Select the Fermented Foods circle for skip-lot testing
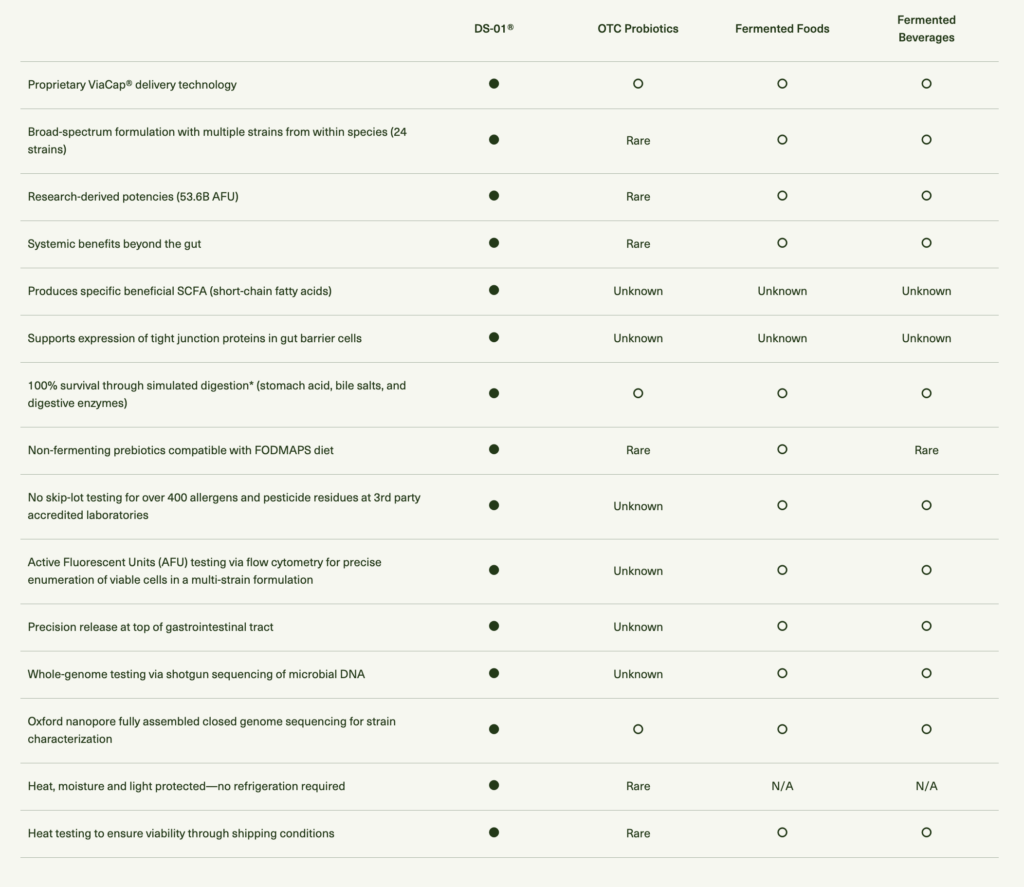 point(782,506)
